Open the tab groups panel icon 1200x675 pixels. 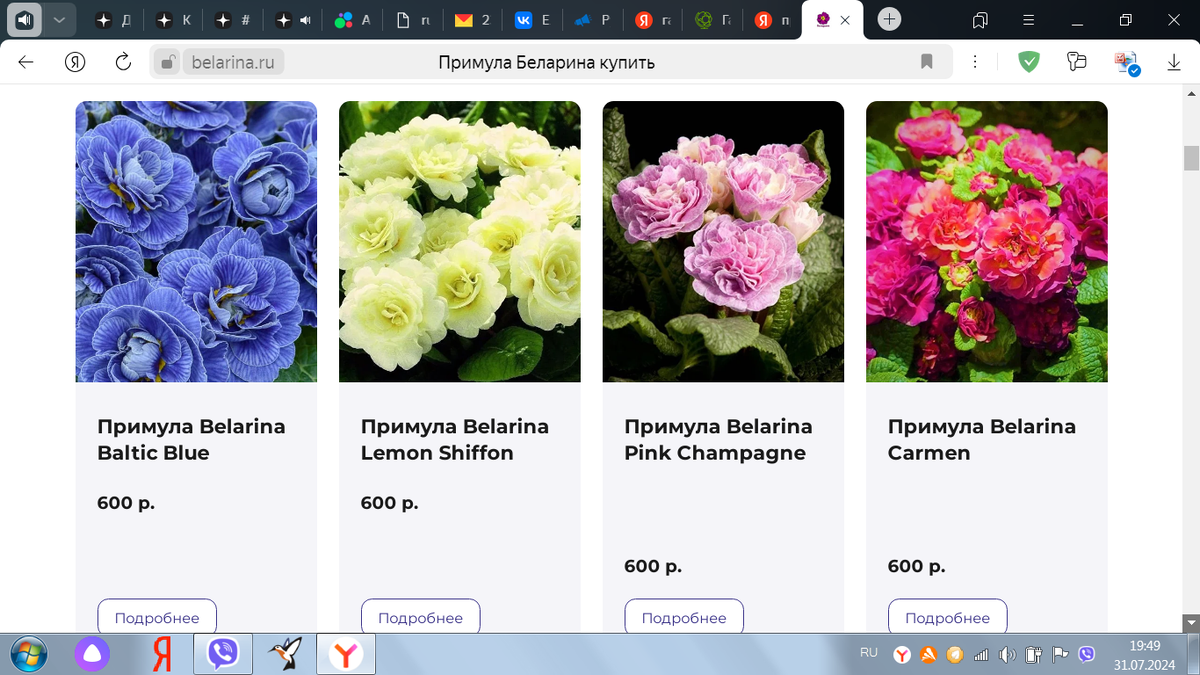coord(980,20)
